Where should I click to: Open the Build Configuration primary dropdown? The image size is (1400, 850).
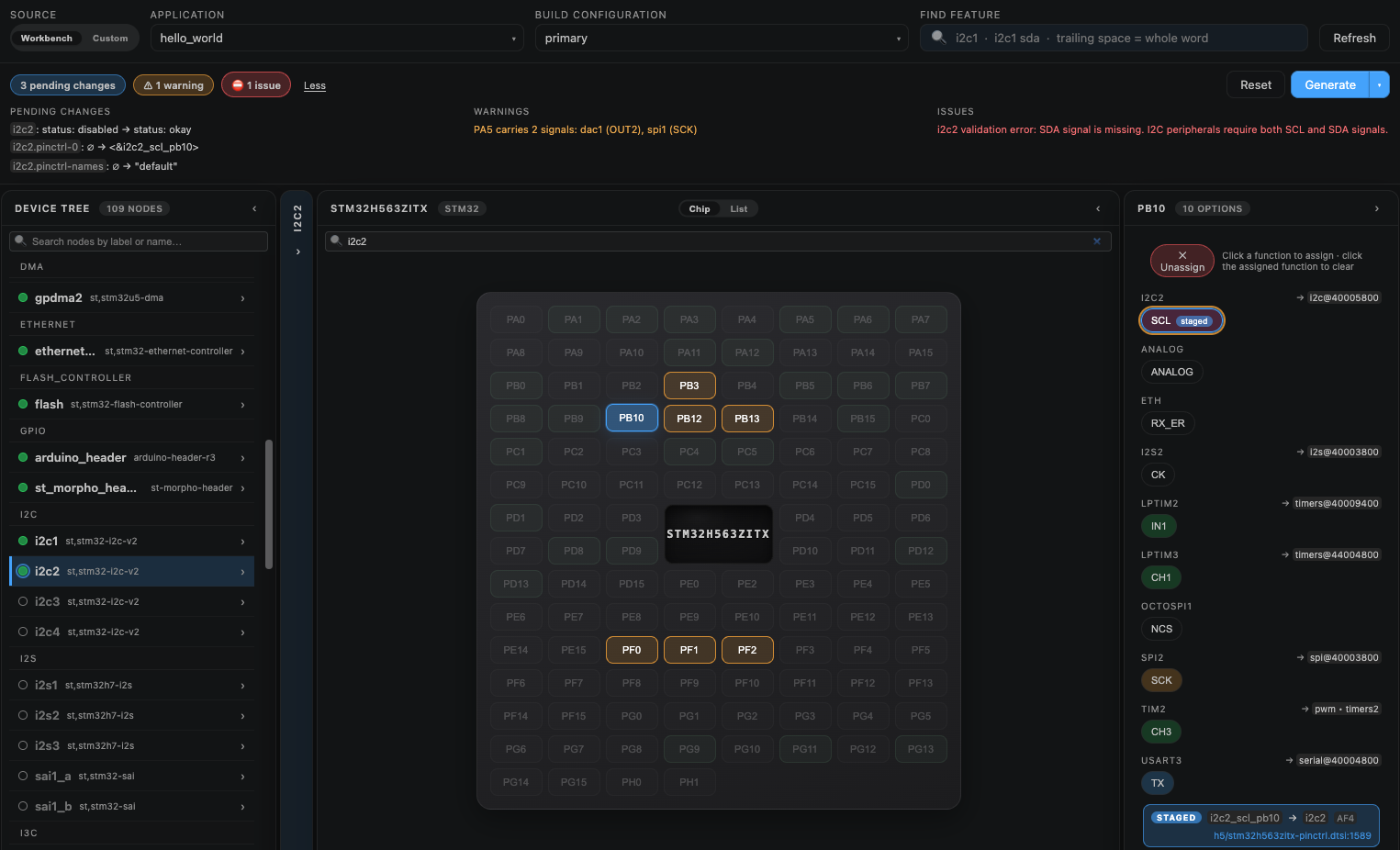pos(722,39)
